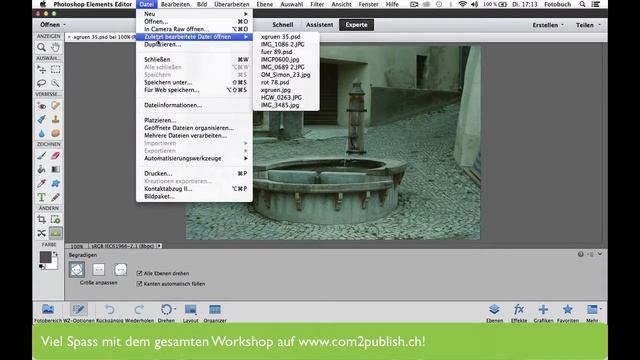Select the Pencil tool

56,197
